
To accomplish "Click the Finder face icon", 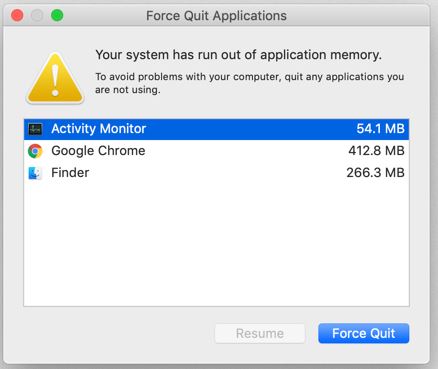I will click(35, 173).
